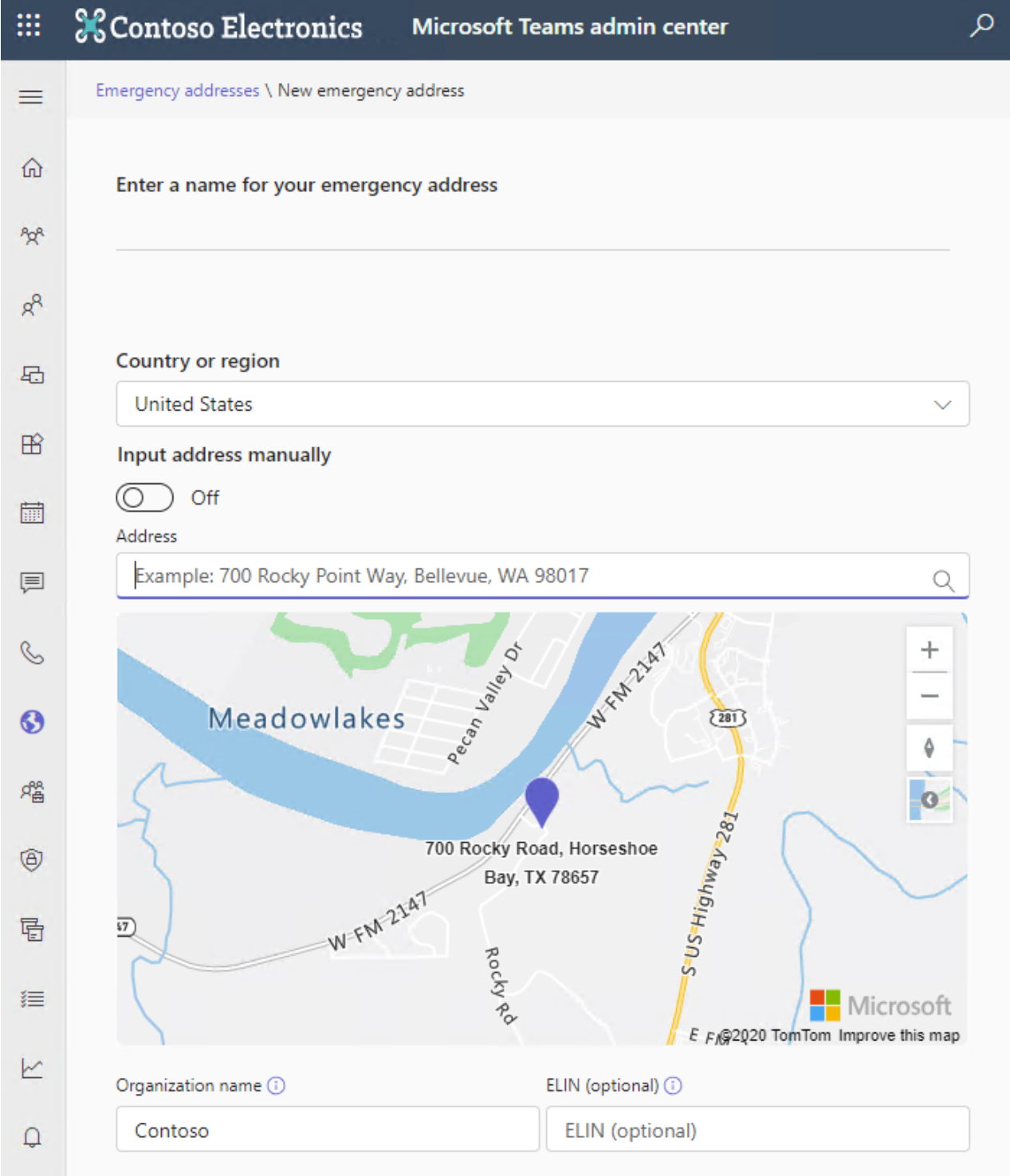
Task: Click the Organization name field
Action: (328, 1129)
